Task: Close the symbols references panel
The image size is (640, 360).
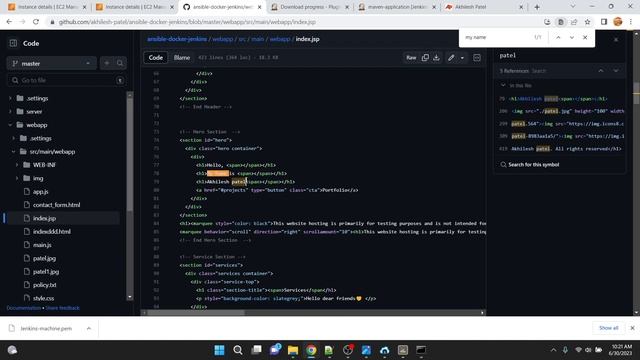Action: pyautogui.click(x=616, y=40)
